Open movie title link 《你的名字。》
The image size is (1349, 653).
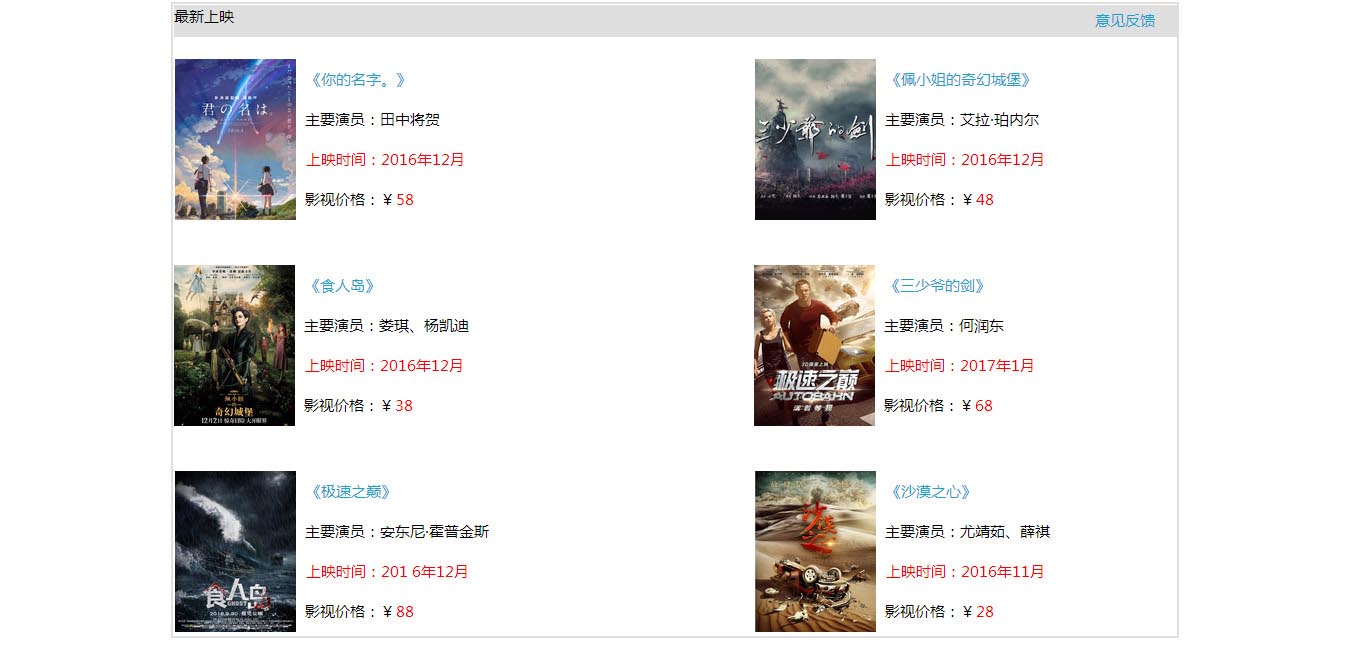(356, 80)
